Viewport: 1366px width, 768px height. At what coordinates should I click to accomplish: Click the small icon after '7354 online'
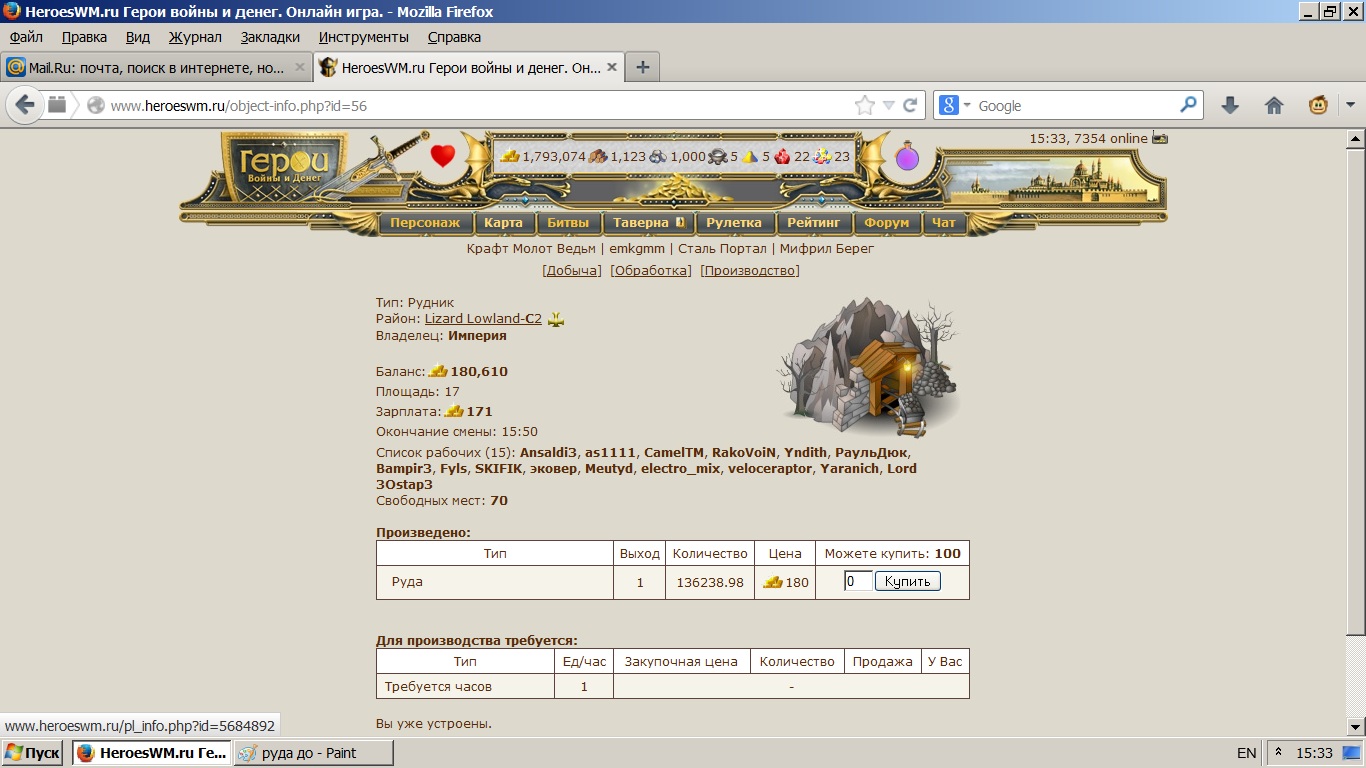tap(1160, 138)
